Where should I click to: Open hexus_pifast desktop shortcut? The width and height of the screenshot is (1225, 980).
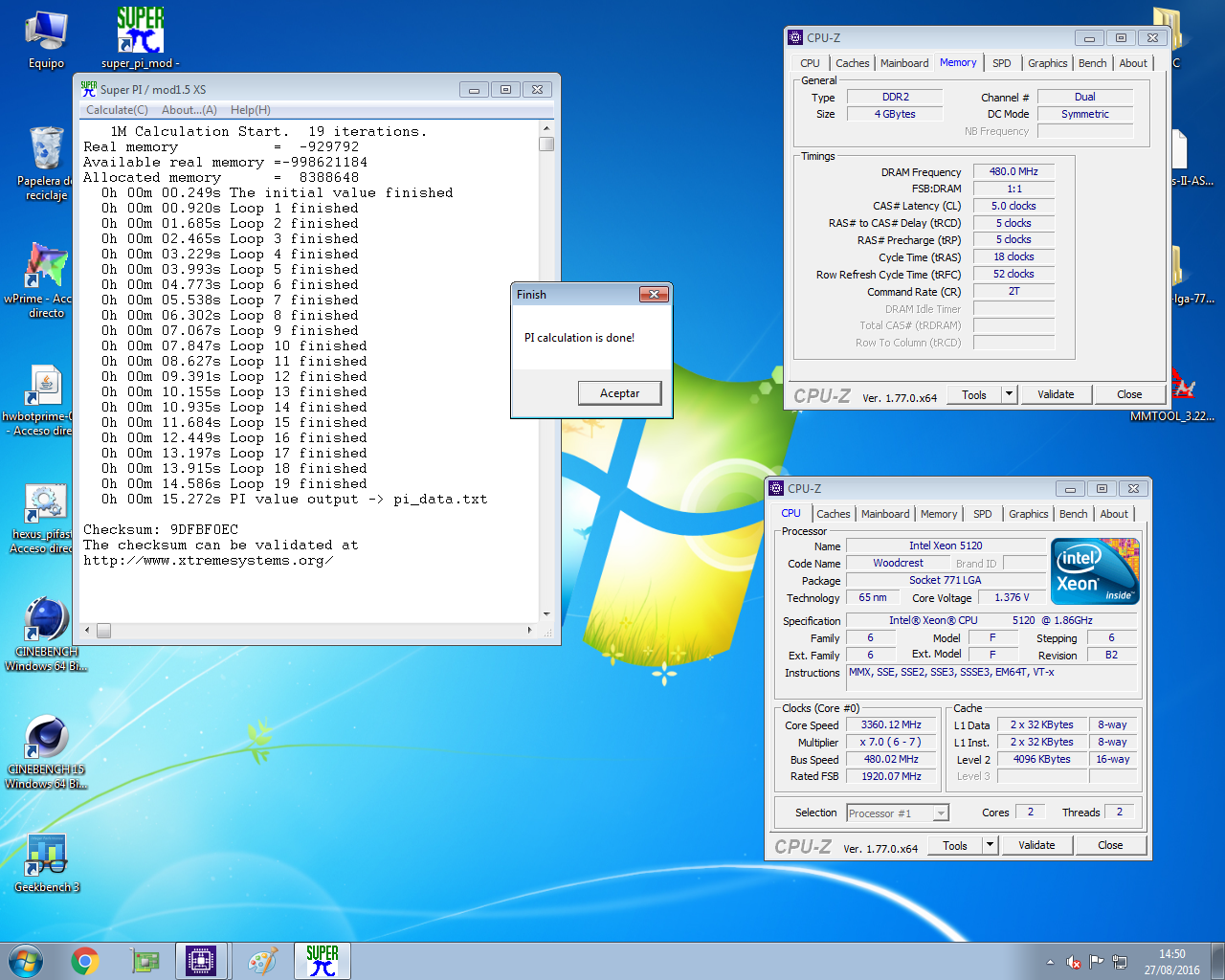pyautogui.click(x=44, y=519)
